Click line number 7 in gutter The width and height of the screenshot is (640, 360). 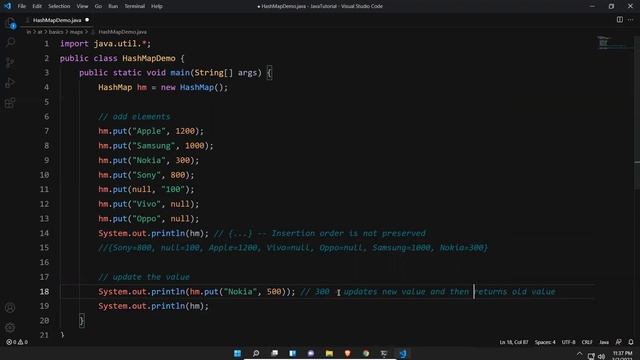47,131
